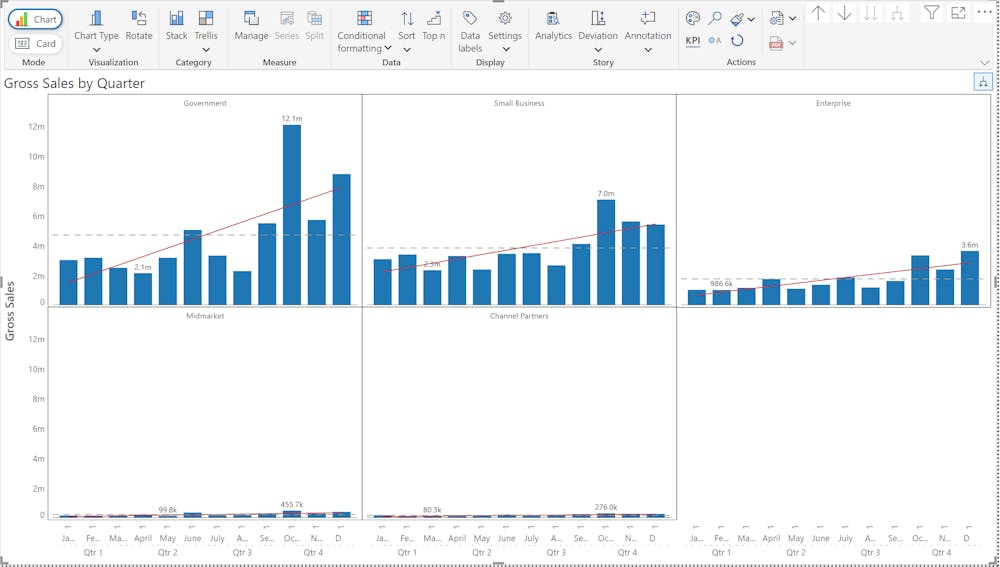Click the Enterprise panel header
This screenshot has height=567, width=1000.
click(834, 103)
